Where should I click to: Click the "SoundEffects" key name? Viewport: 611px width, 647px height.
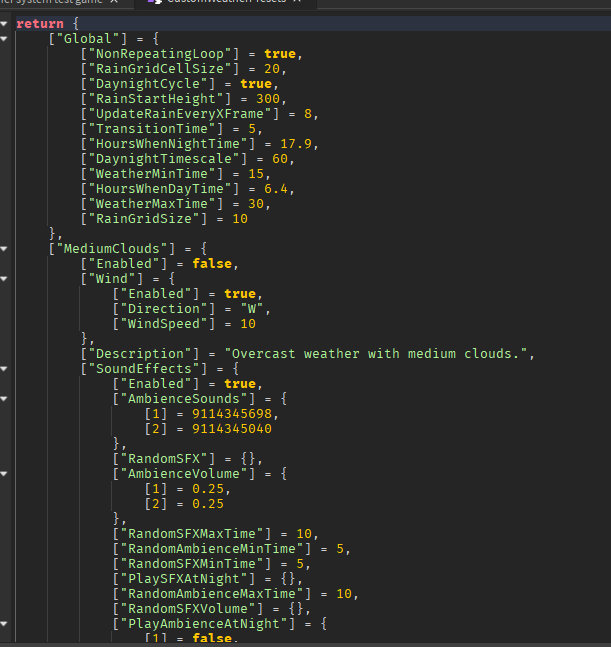coord(144,369)
